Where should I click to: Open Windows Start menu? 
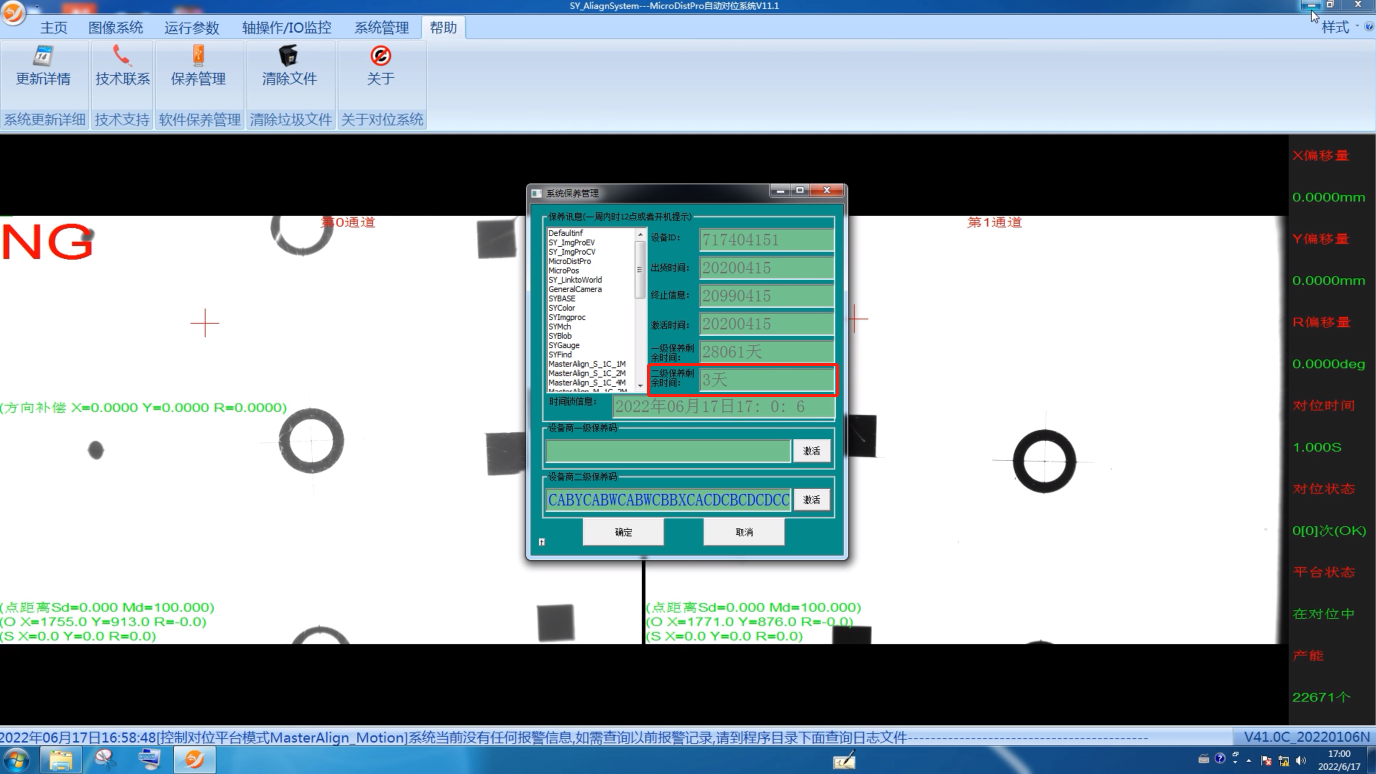click(x=16, y=760)
